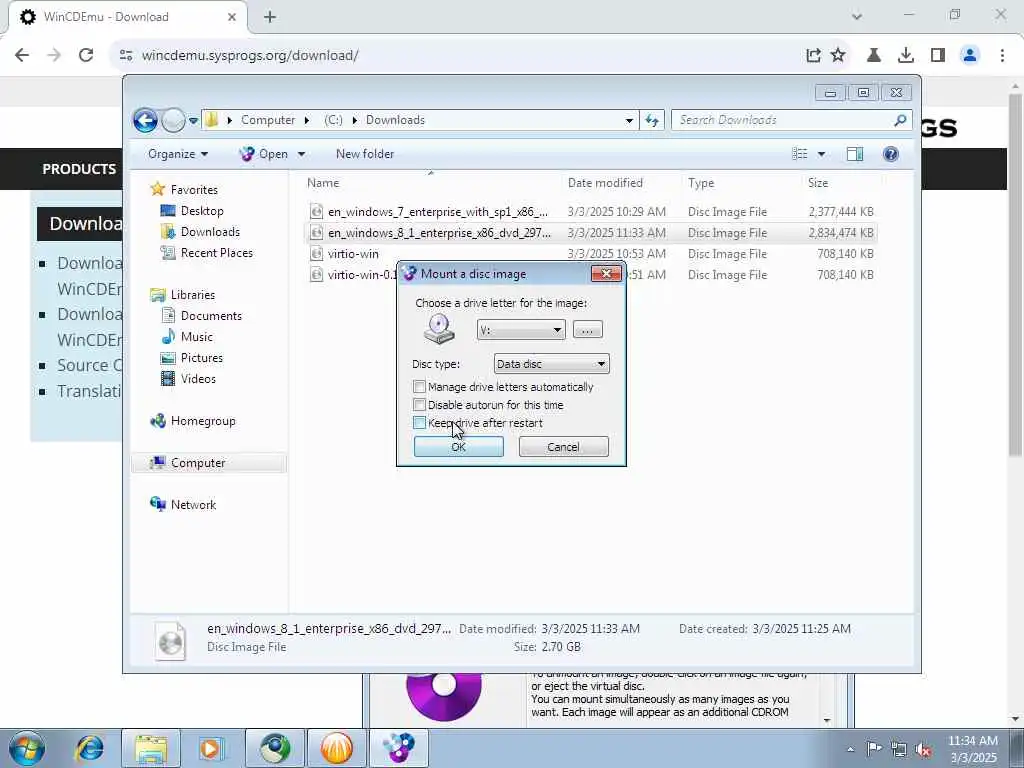Open Chrome profile avatar
The image size is (1024, 768).
coord(970,56)
